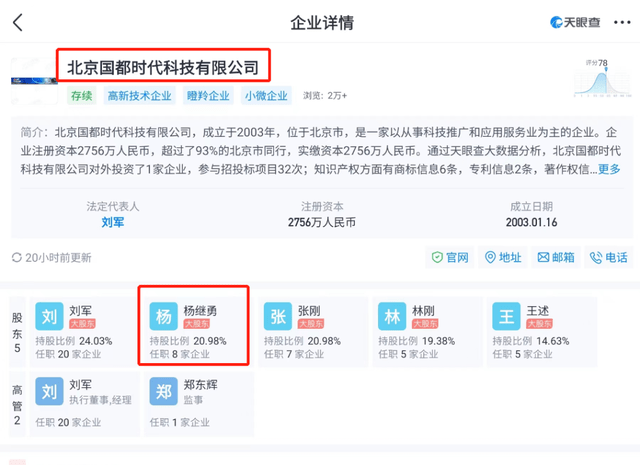Image resolution: width=640 pixels, height=465 pixels.
Task: Click the page title 企业详情
Action: (x=322, y=23)
